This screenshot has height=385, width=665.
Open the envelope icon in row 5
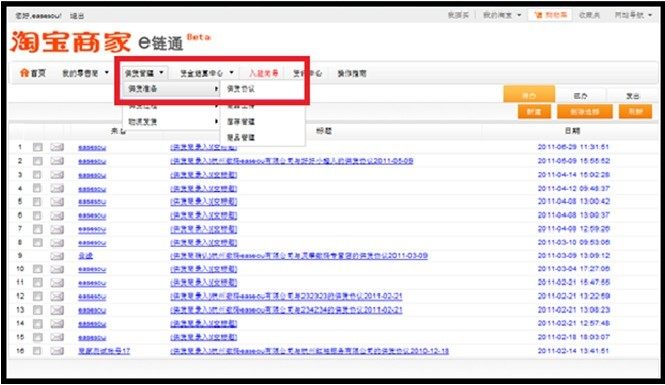tap(57, 202)
